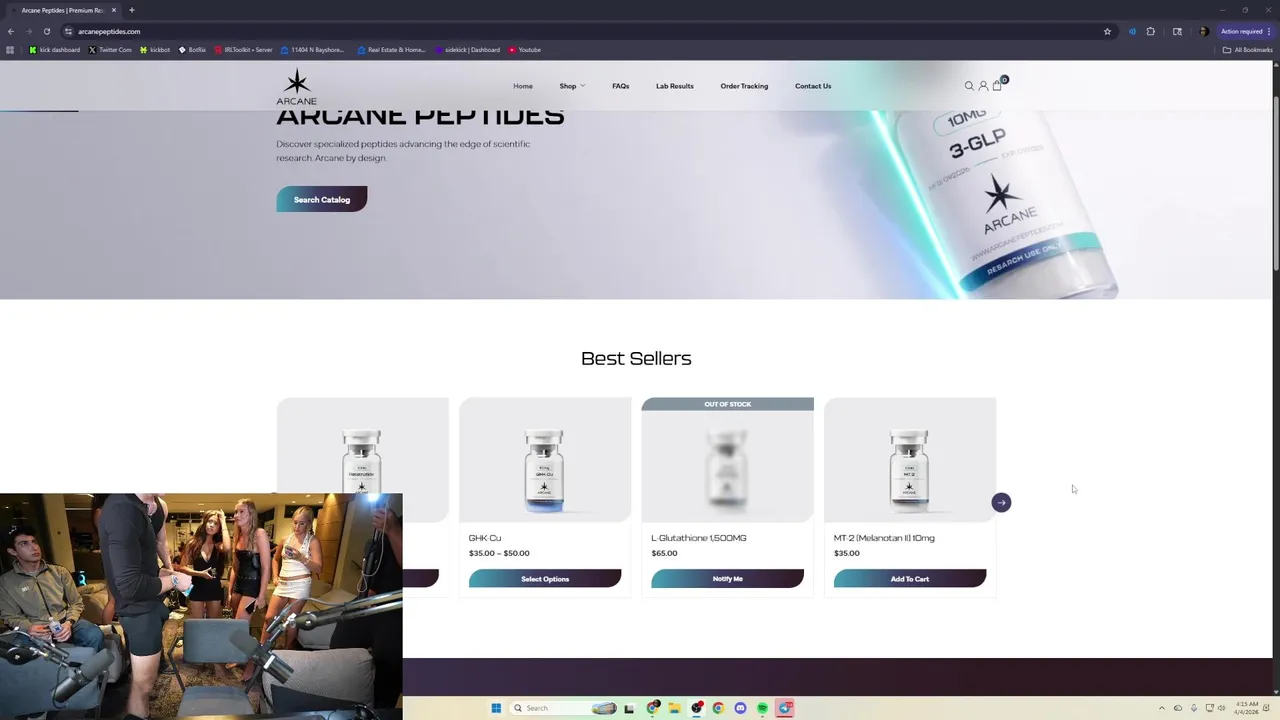Open site information icon beside URL
Viewport: 1280px width, 720px height.
(x=68, y=31)
